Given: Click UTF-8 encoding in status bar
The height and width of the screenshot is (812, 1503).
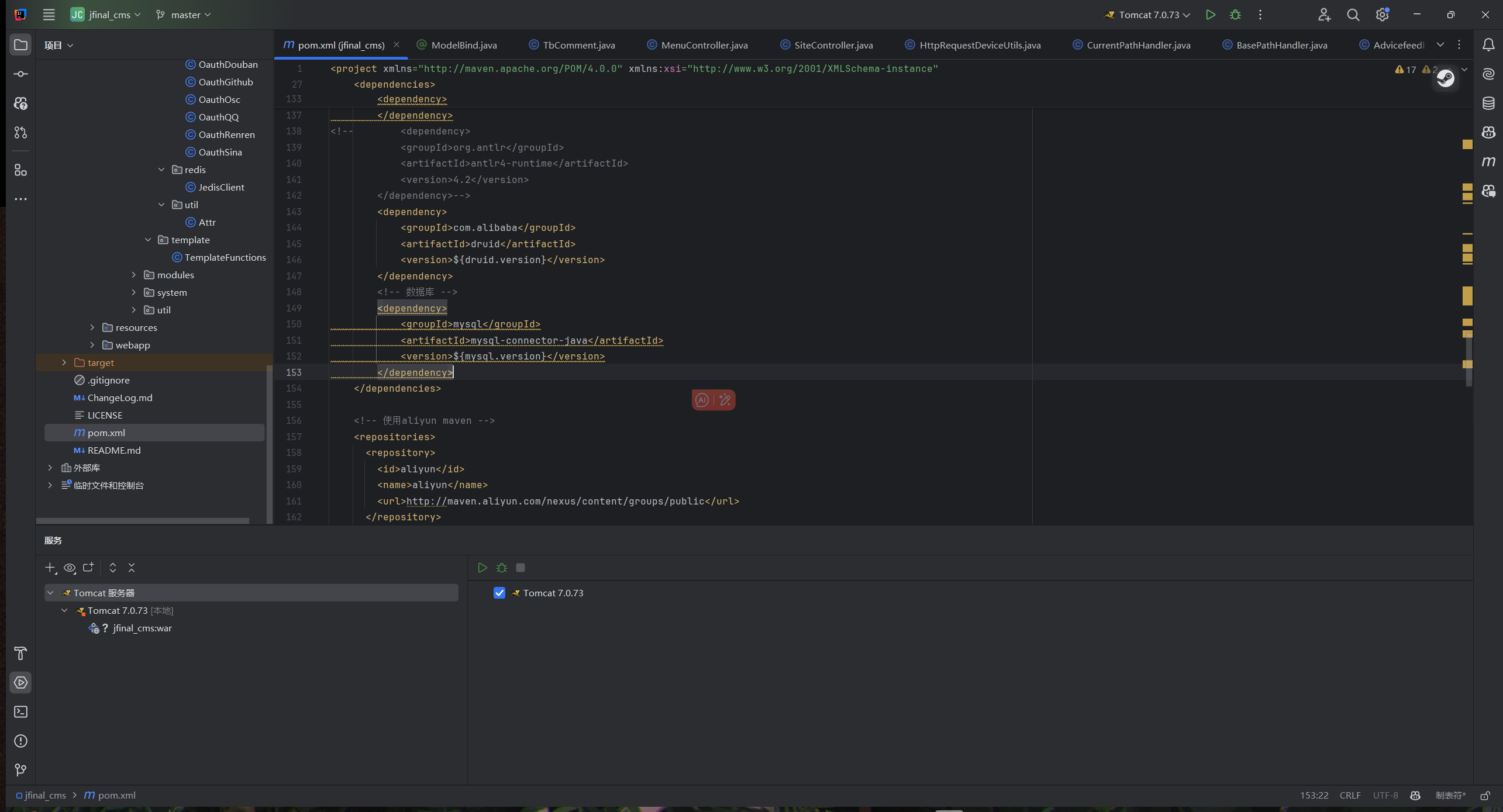Looking at the screenshot, I should (x=1385, y=796).
